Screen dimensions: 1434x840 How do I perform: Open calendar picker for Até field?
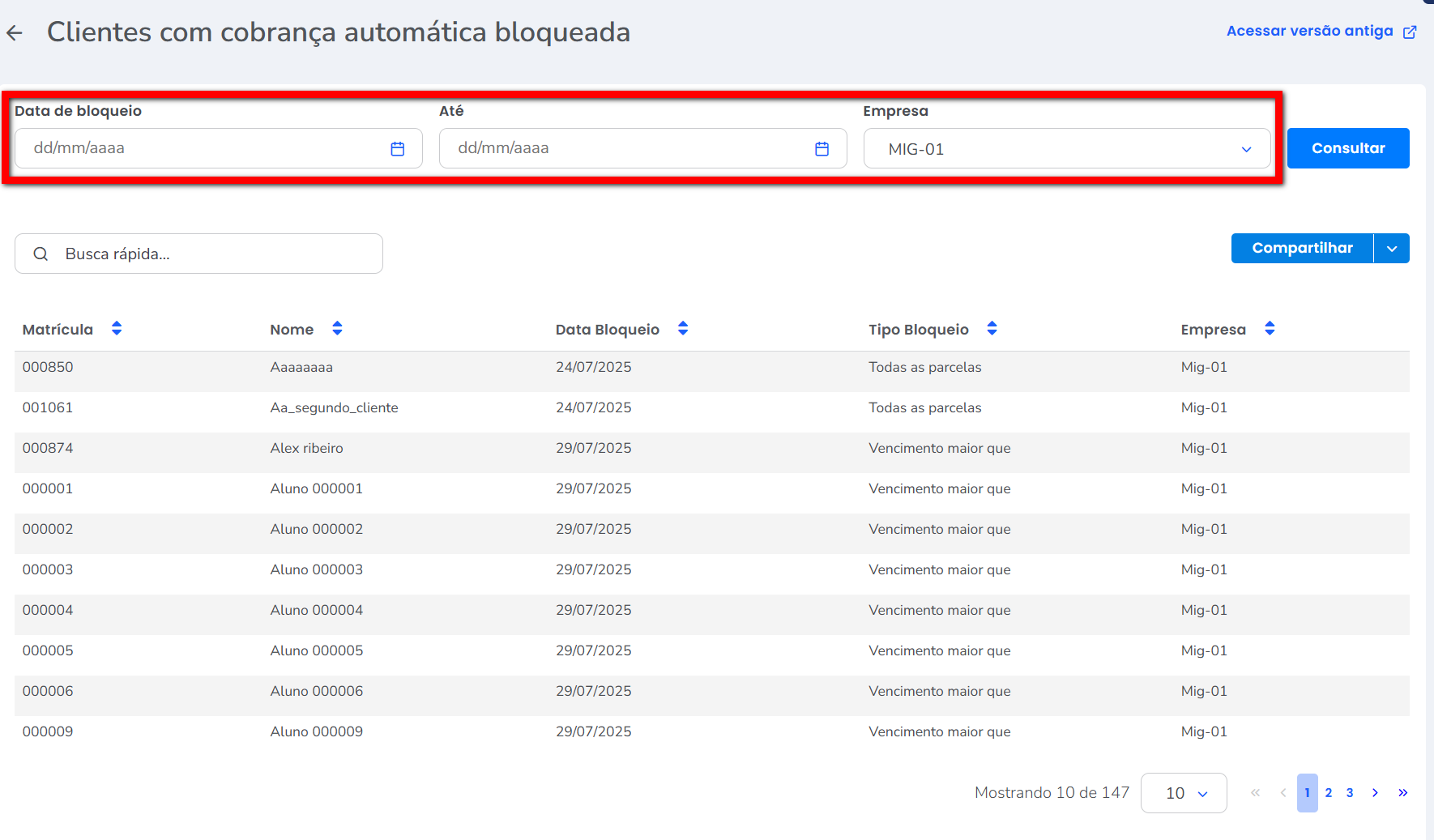[x=822, y=149]
